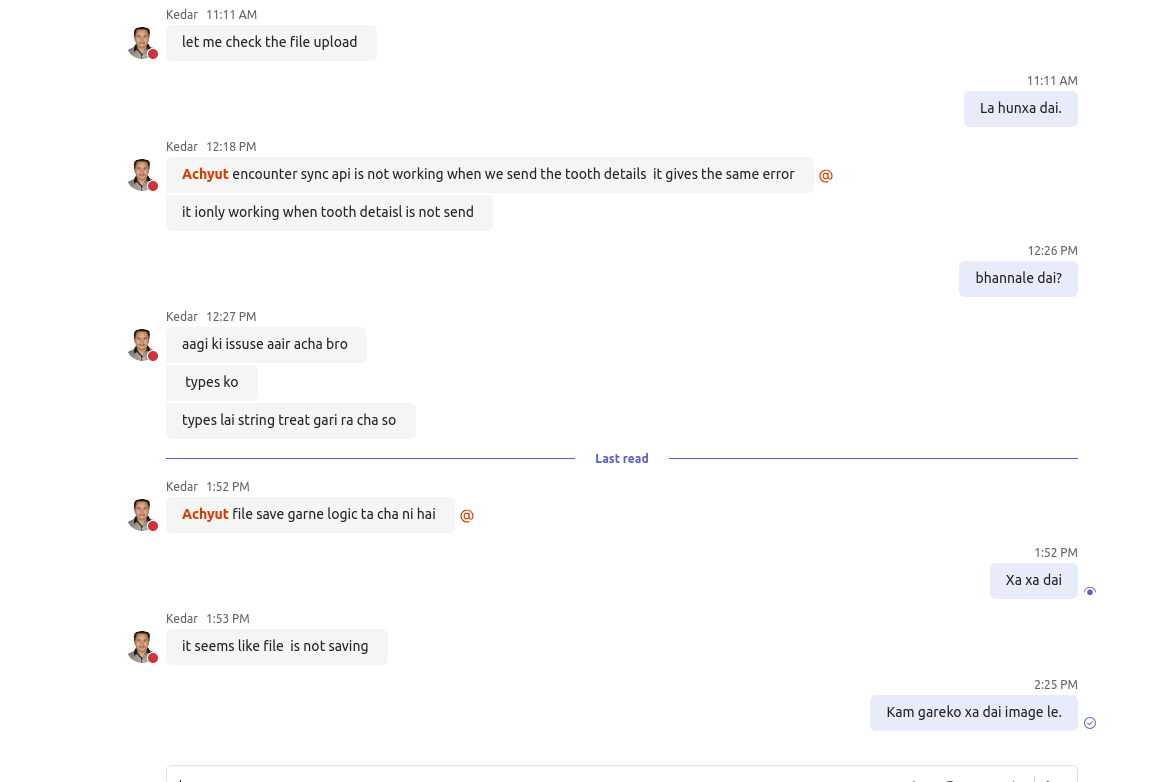1150x782 pixels.
Task: Click the seen eye icon next to Xa xa dai
Action: click(1090, 592)
